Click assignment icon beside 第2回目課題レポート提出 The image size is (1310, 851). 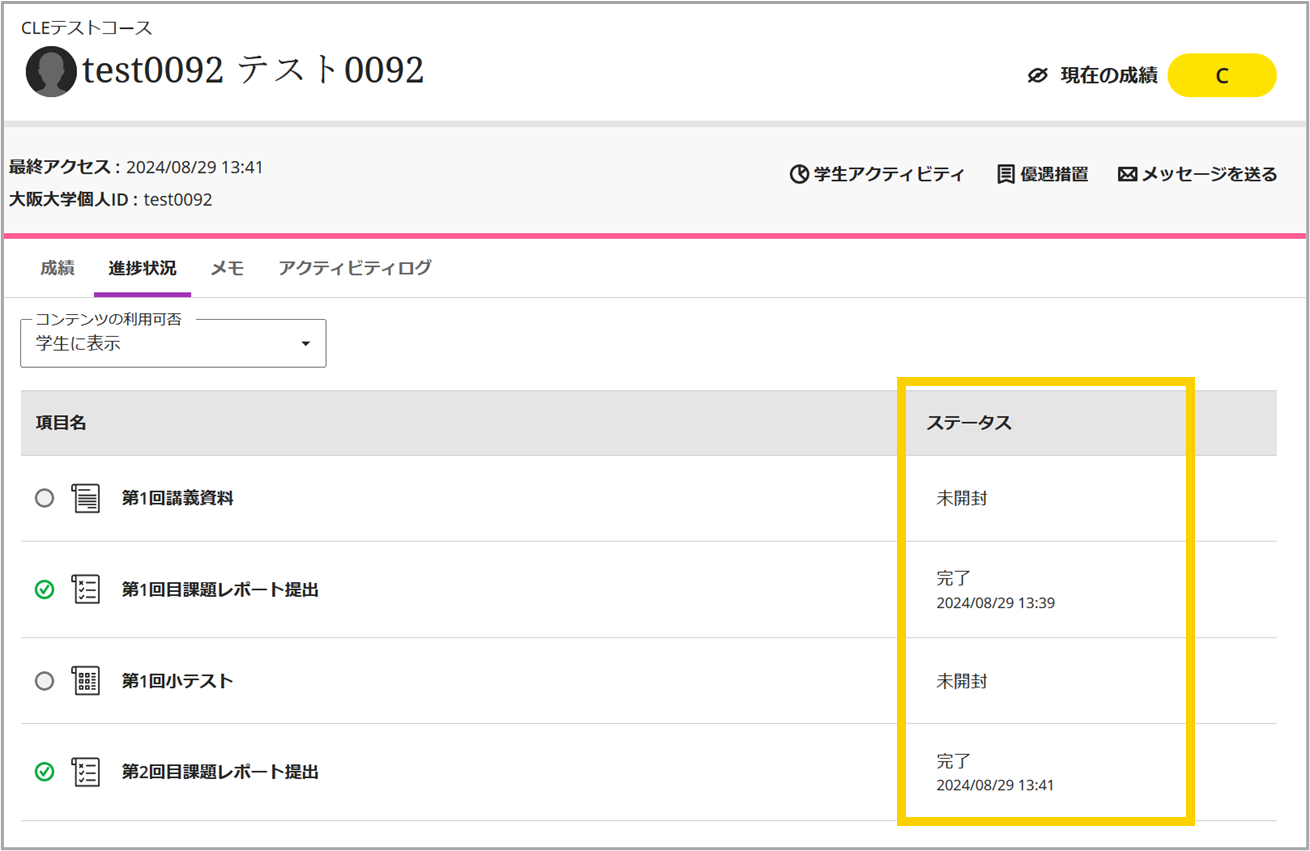click(86, 772)
